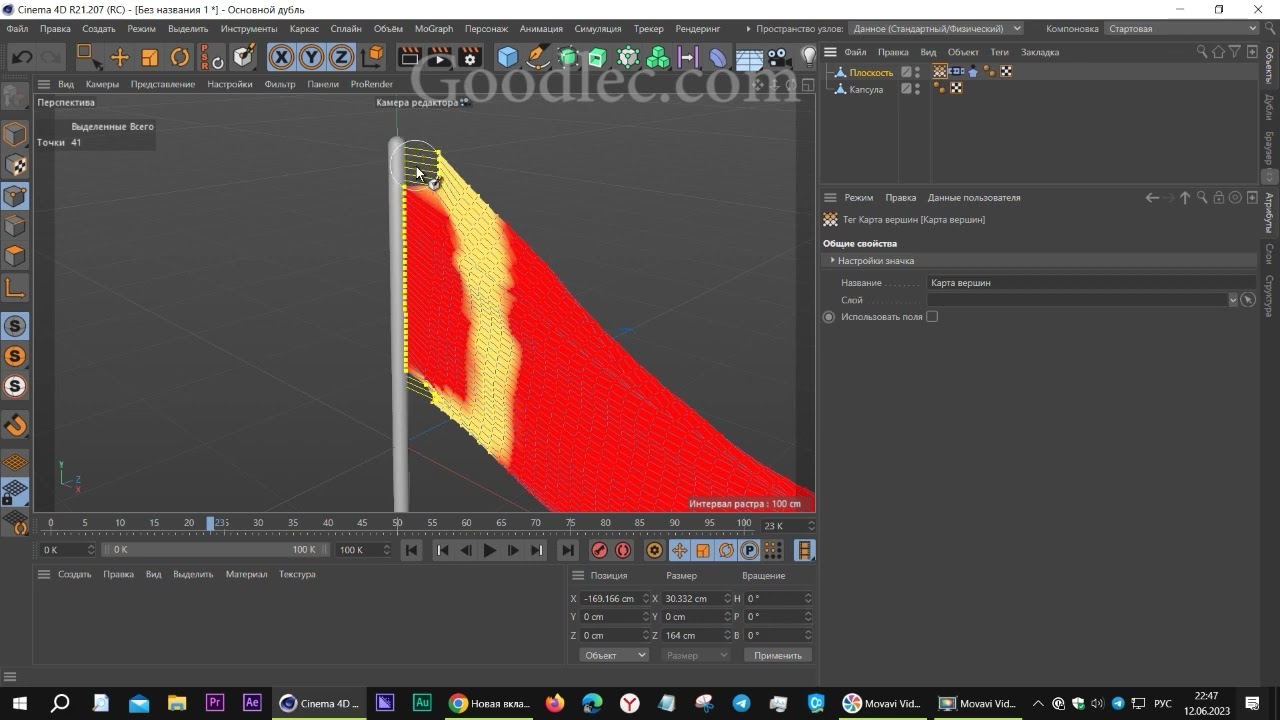Toggle visibility dots for Плоскость

(917, 72)
